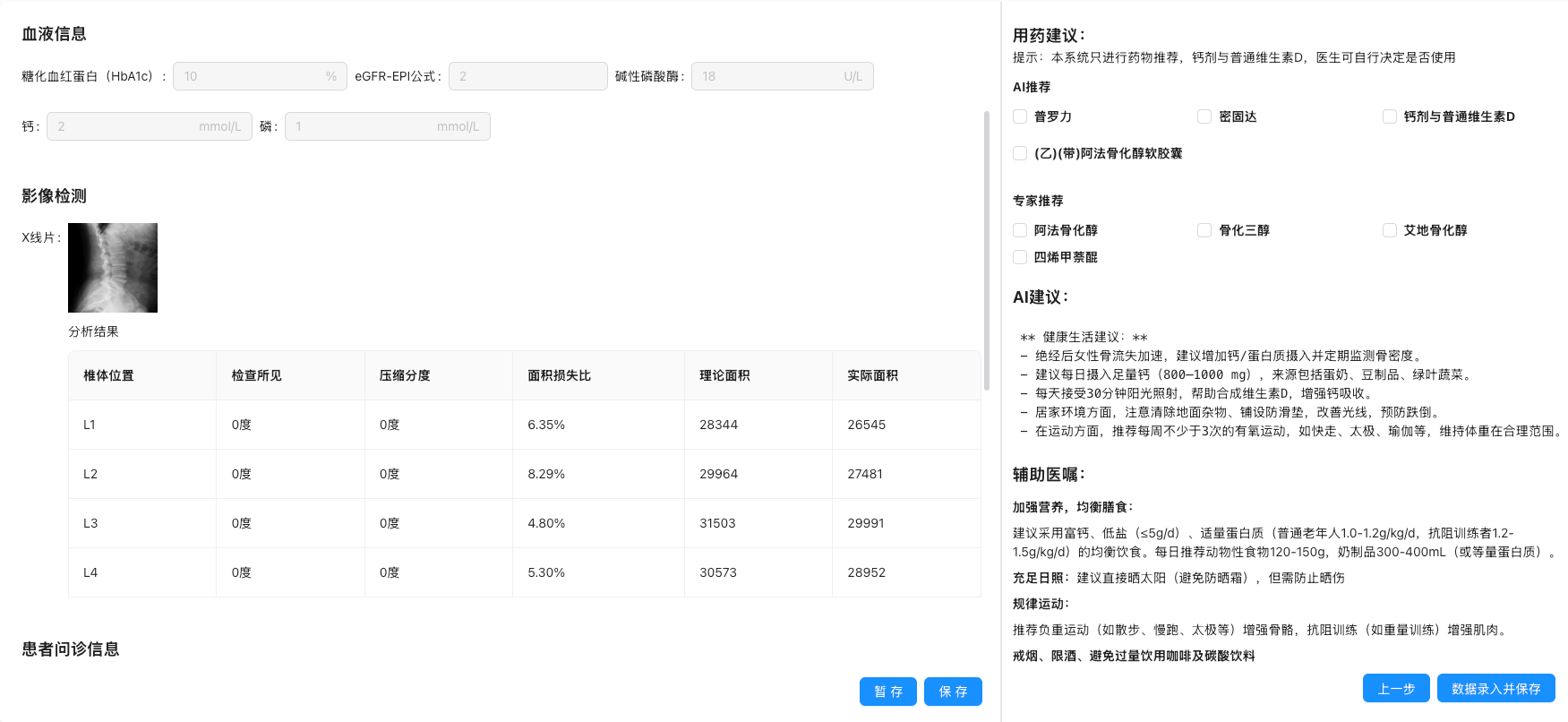Check the 普罗力 checkbox
1568x722 pixels.
click(1020, 116)
